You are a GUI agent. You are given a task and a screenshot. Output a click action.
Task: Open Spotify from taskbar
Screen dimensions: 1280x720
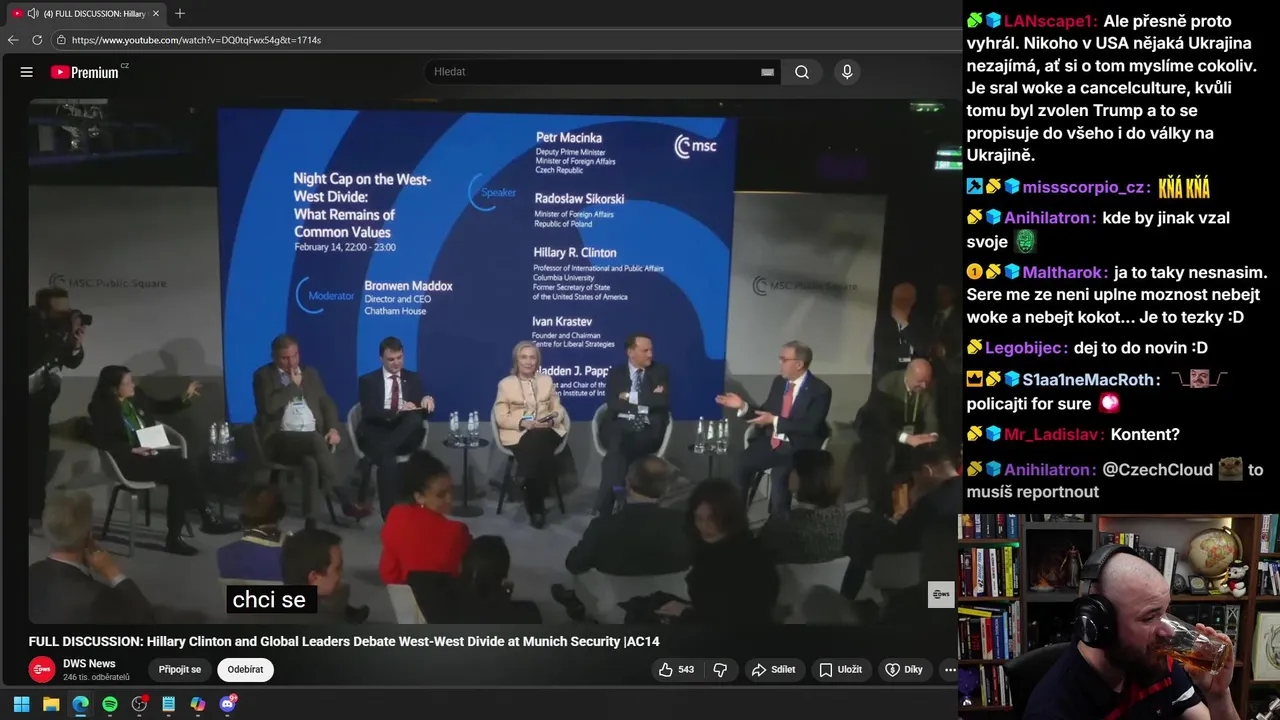click(110, 704)
